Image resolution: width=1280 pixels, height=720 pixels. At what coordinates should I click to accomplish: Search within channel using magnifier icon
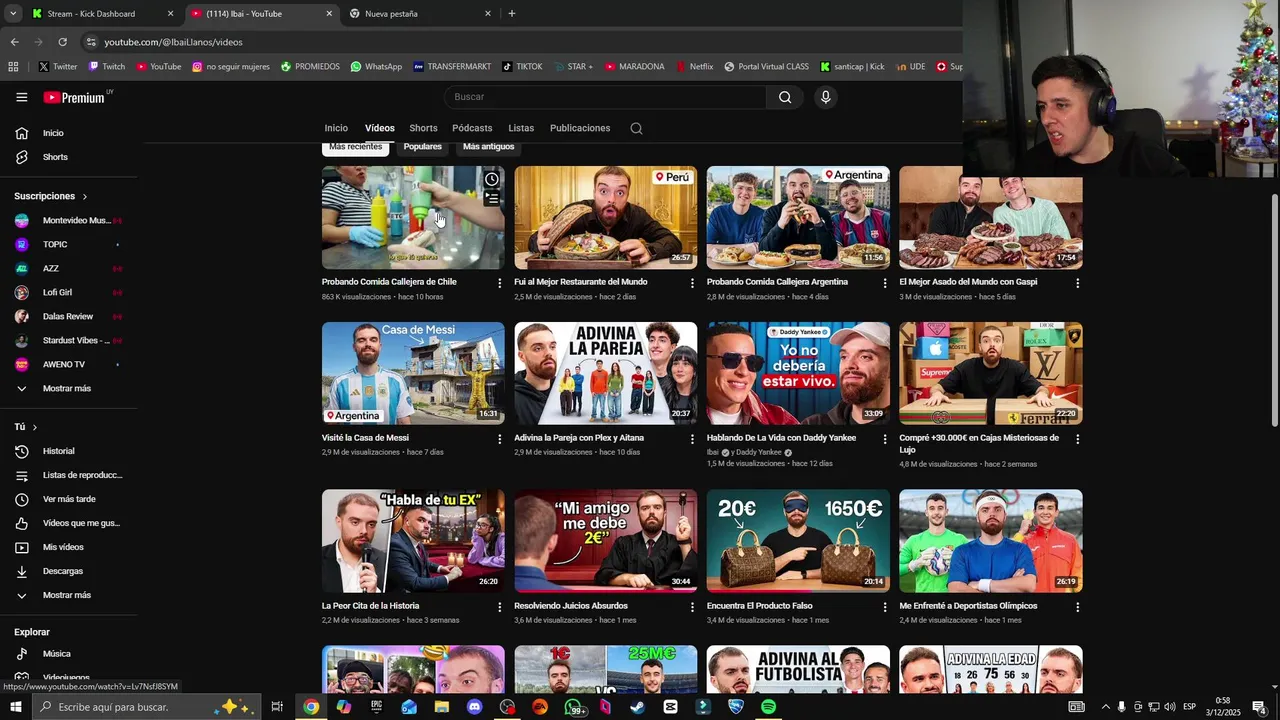click(x=636, y=128)
